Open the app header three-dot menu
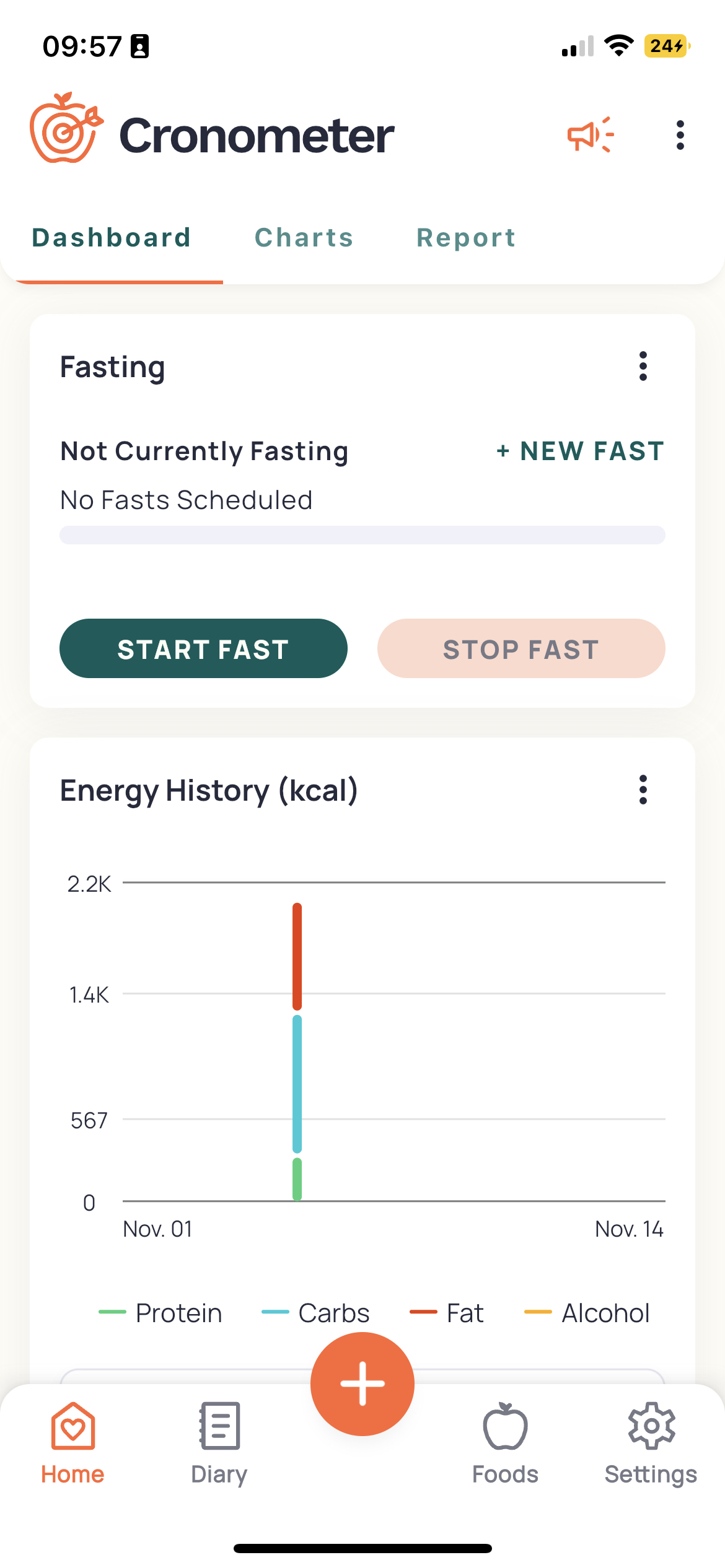This screenshot has width=725, height=1568. (x=680, y=135)
